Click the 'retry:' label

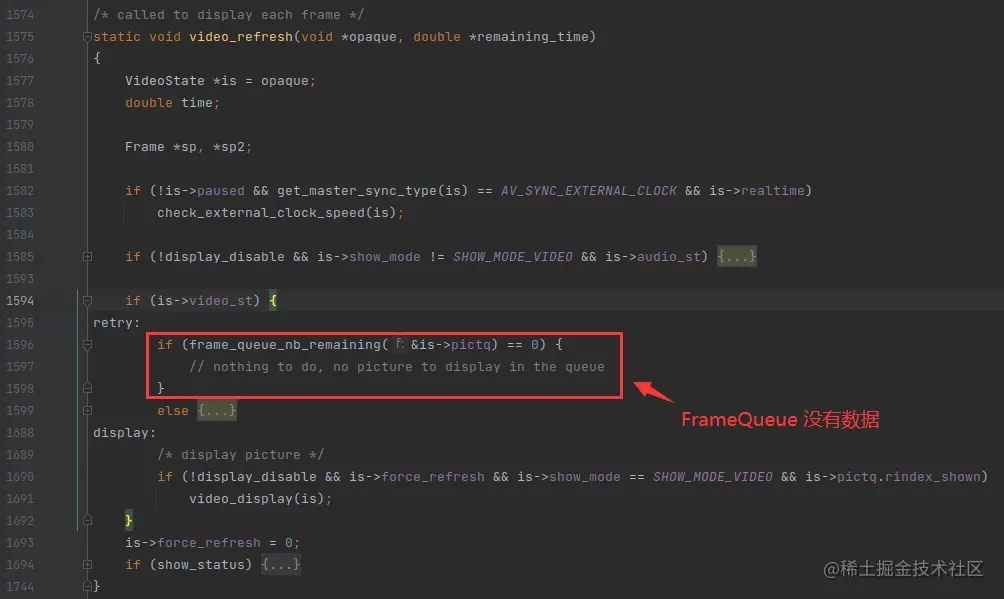pos(117,323)
